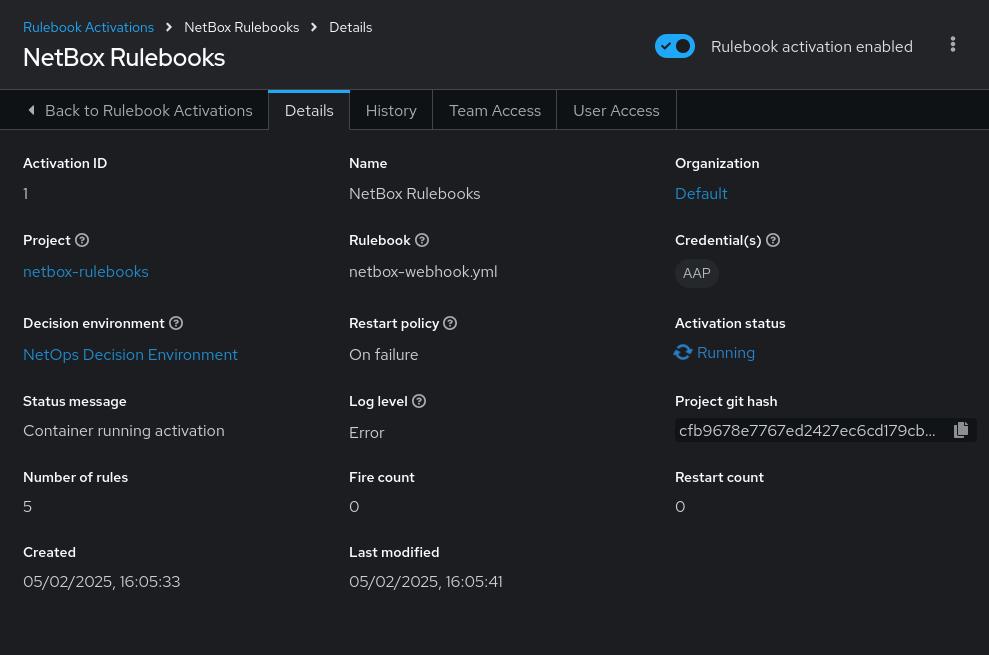Disable the Rulebook activation toggle

tap(674, 46)
